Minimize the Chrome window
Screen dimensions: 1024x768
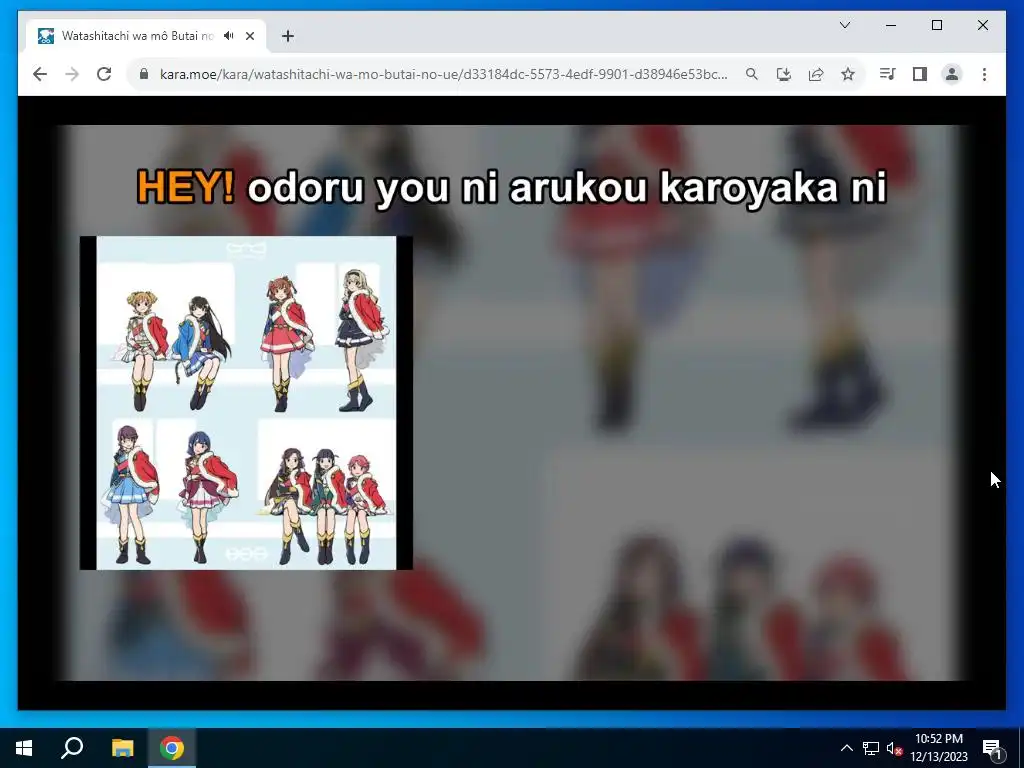891,25
